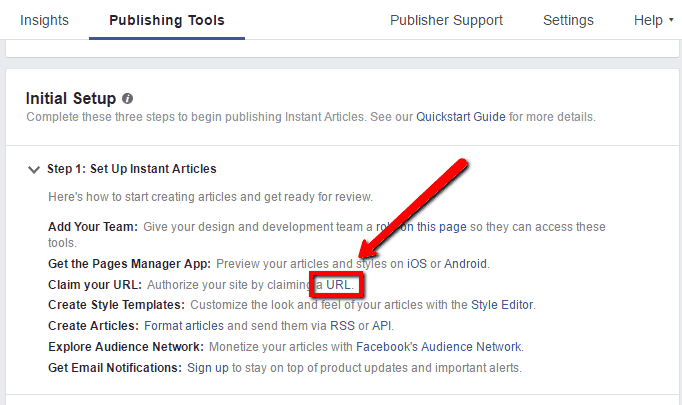The height and width of the screenshot is (405, 682).
Task: Open Publisher Support in the top navigation
Action: coord(446,20)
